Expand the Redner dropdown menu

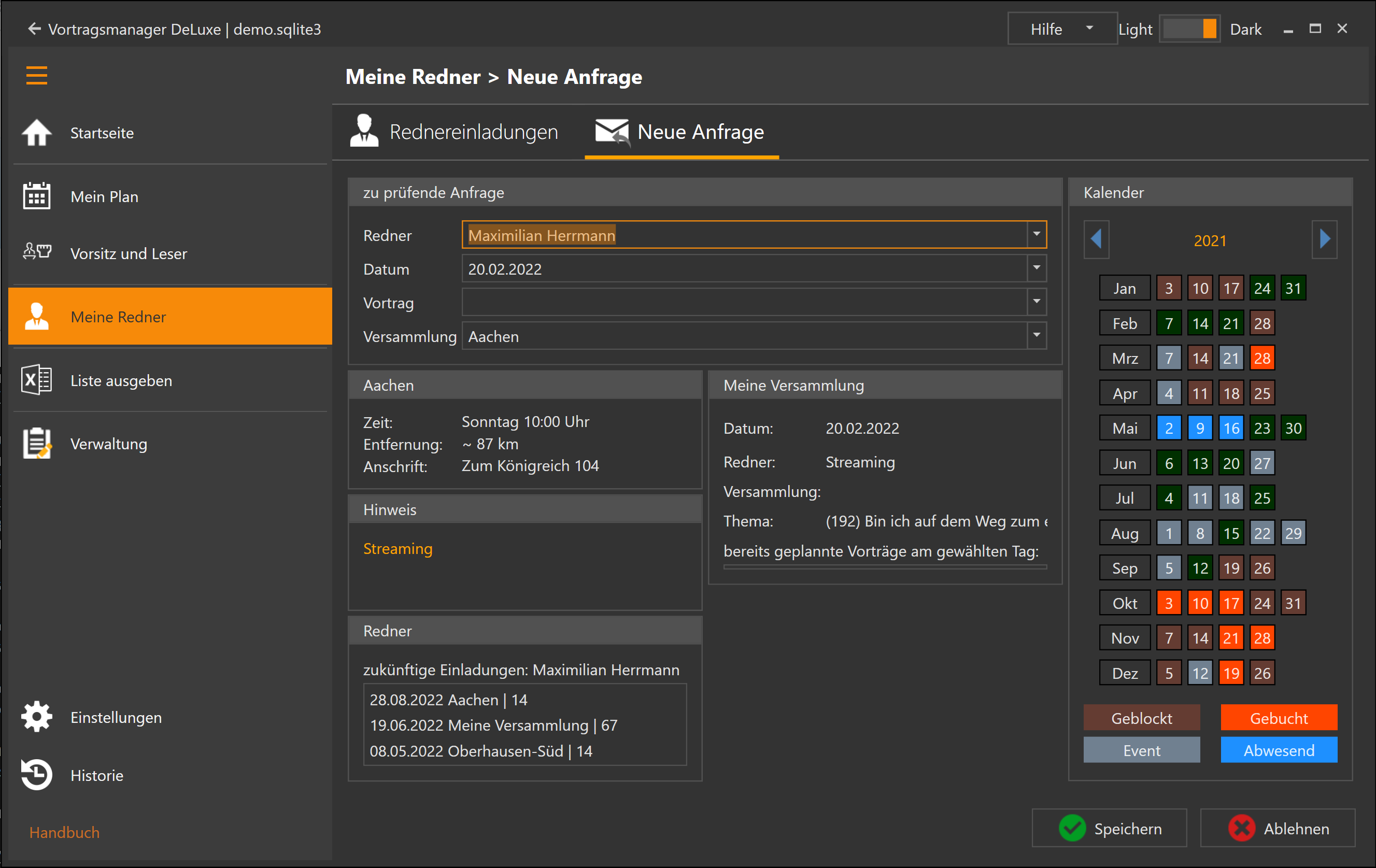(1036, 235)
